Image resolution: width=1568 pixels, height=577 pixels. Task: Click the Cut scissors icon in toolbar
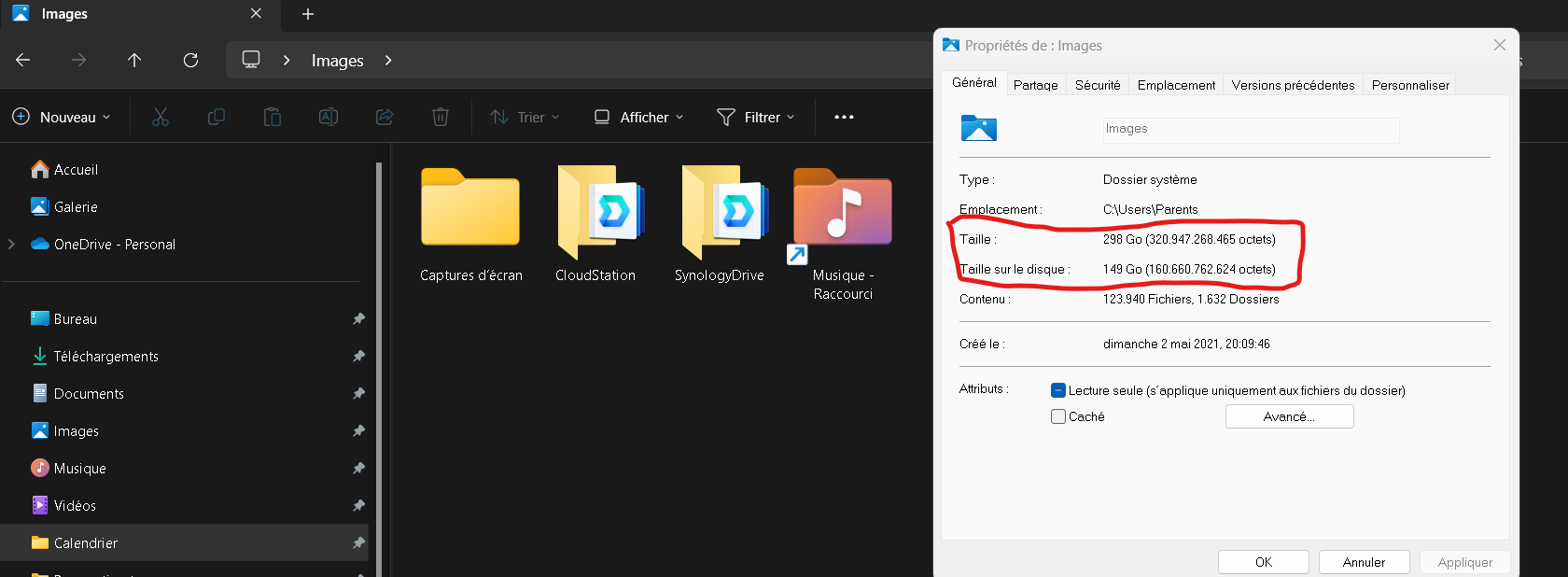click(161, 117)
